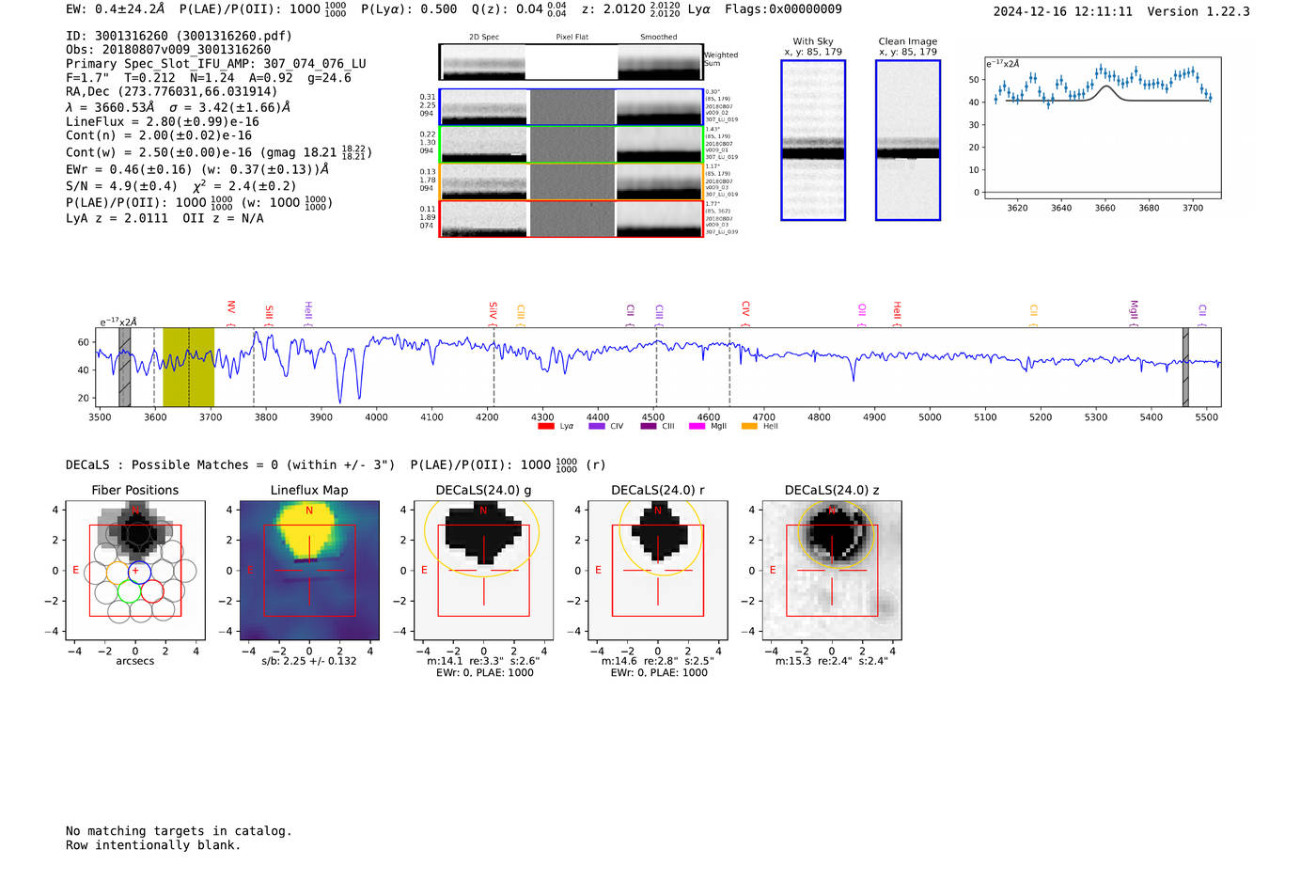Screen dimensions: 1316x896
Task: Click the 'Primary Spec_Slot_IFU_AMP: 307_074_076_LU' line
Action: point(216,64)
